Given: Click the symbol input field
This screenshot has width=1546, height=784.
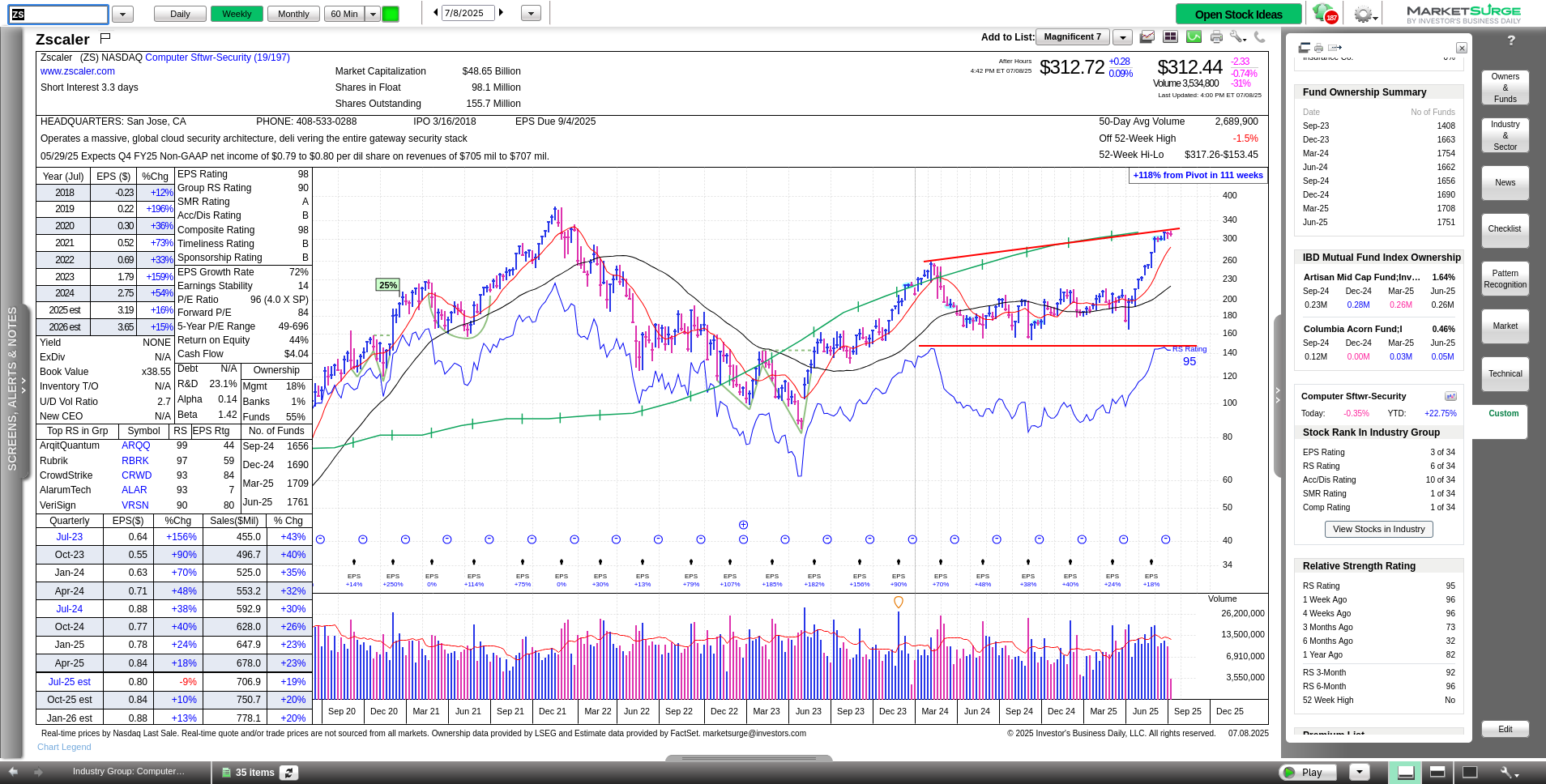Looking at the screenshot, I should click(x=59, y=14).
